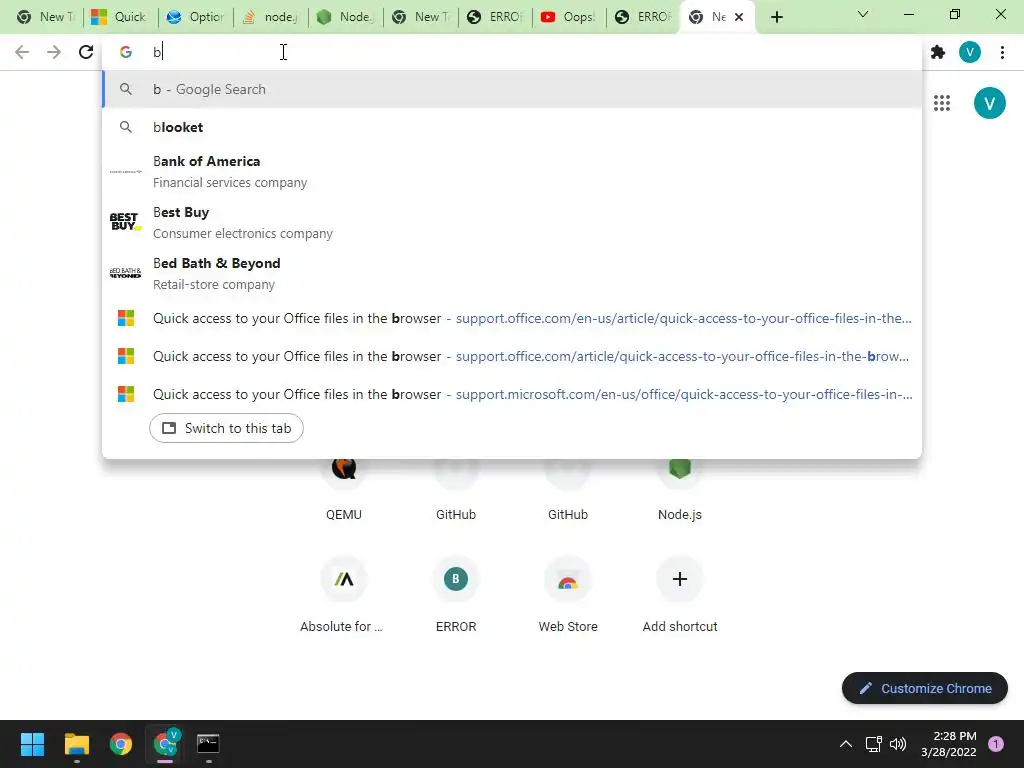
Task: Open the GitHub shortcut next to Node.js
Action: click(x=568, y=488)
